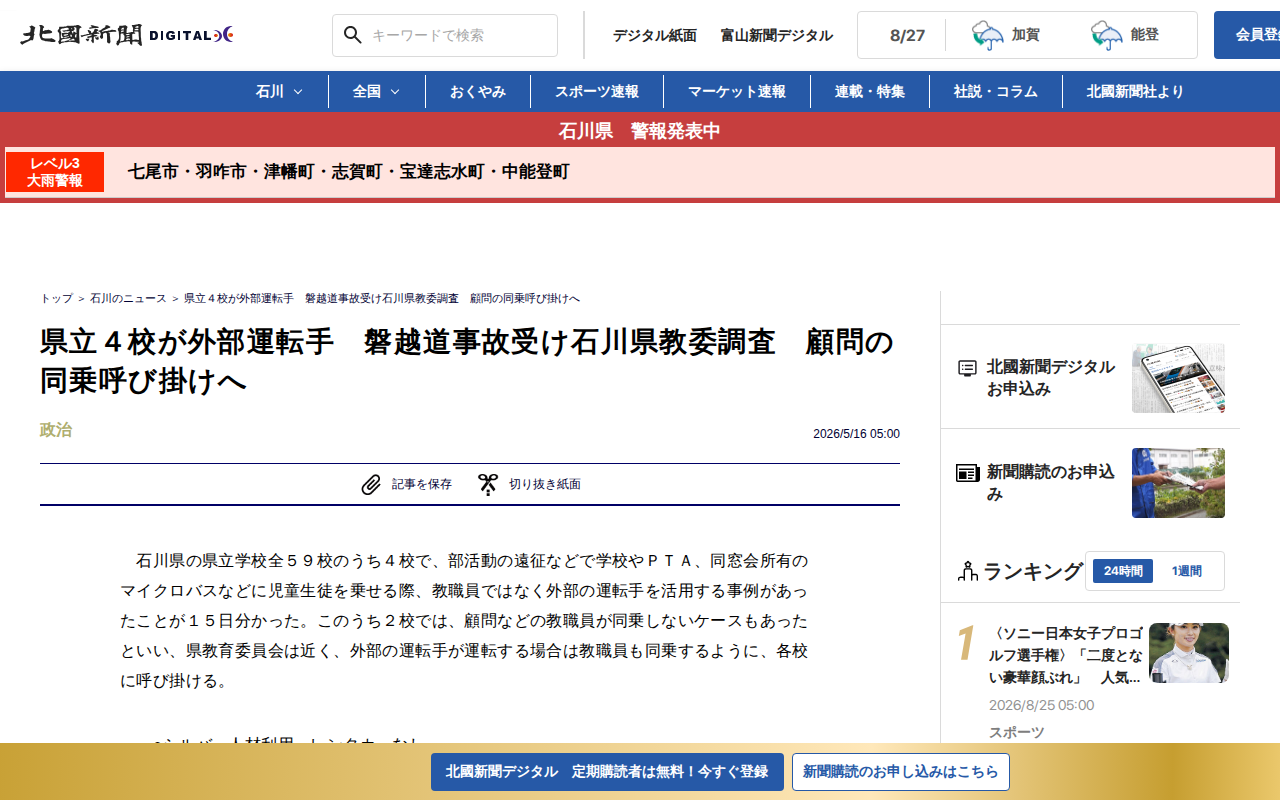Open the スポーツ速報 menu item
This screenshot has height=800, width=1280.
point(597,91)
